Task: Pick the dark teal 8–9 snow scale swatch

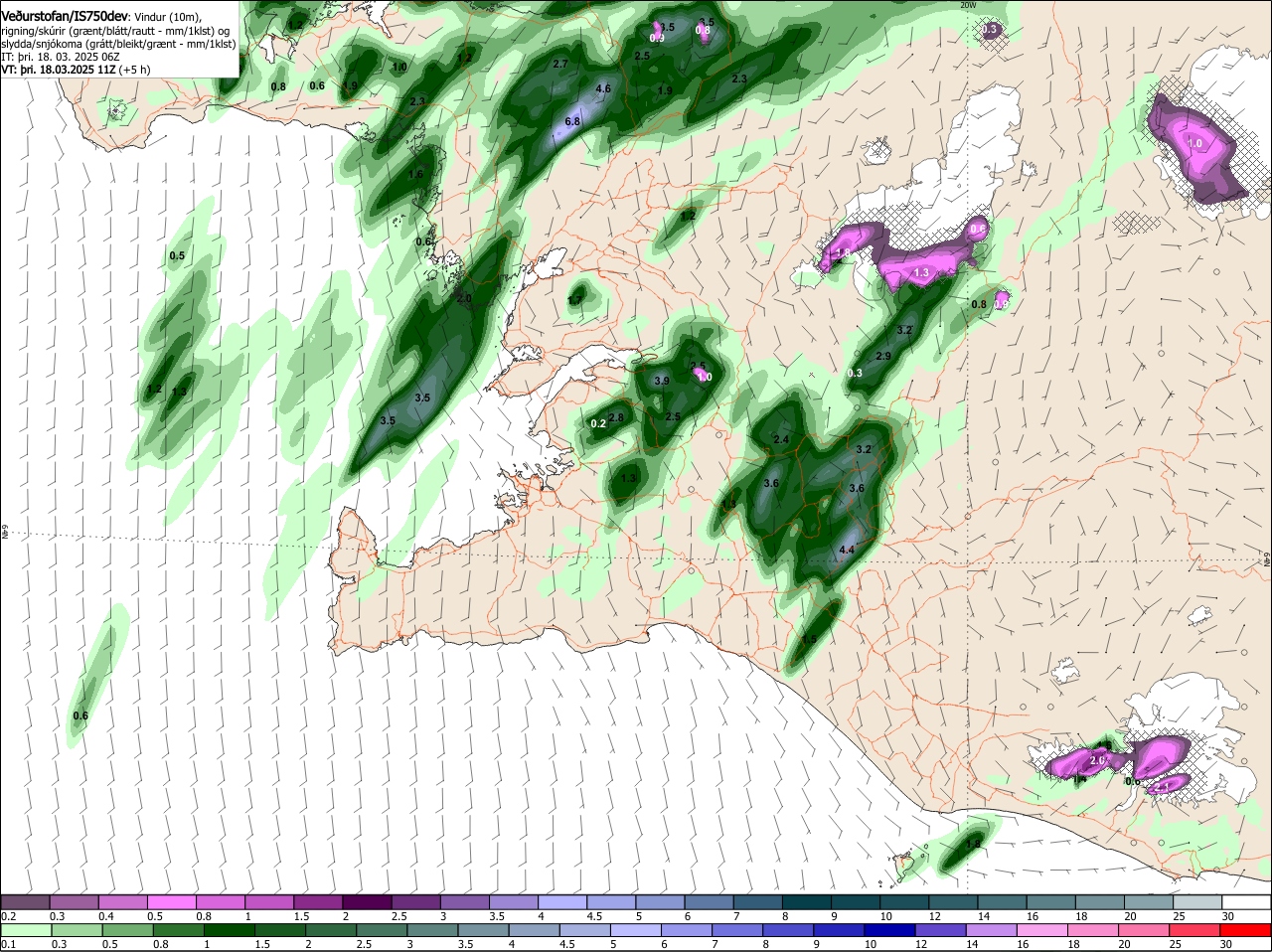Action: point(807,902)
